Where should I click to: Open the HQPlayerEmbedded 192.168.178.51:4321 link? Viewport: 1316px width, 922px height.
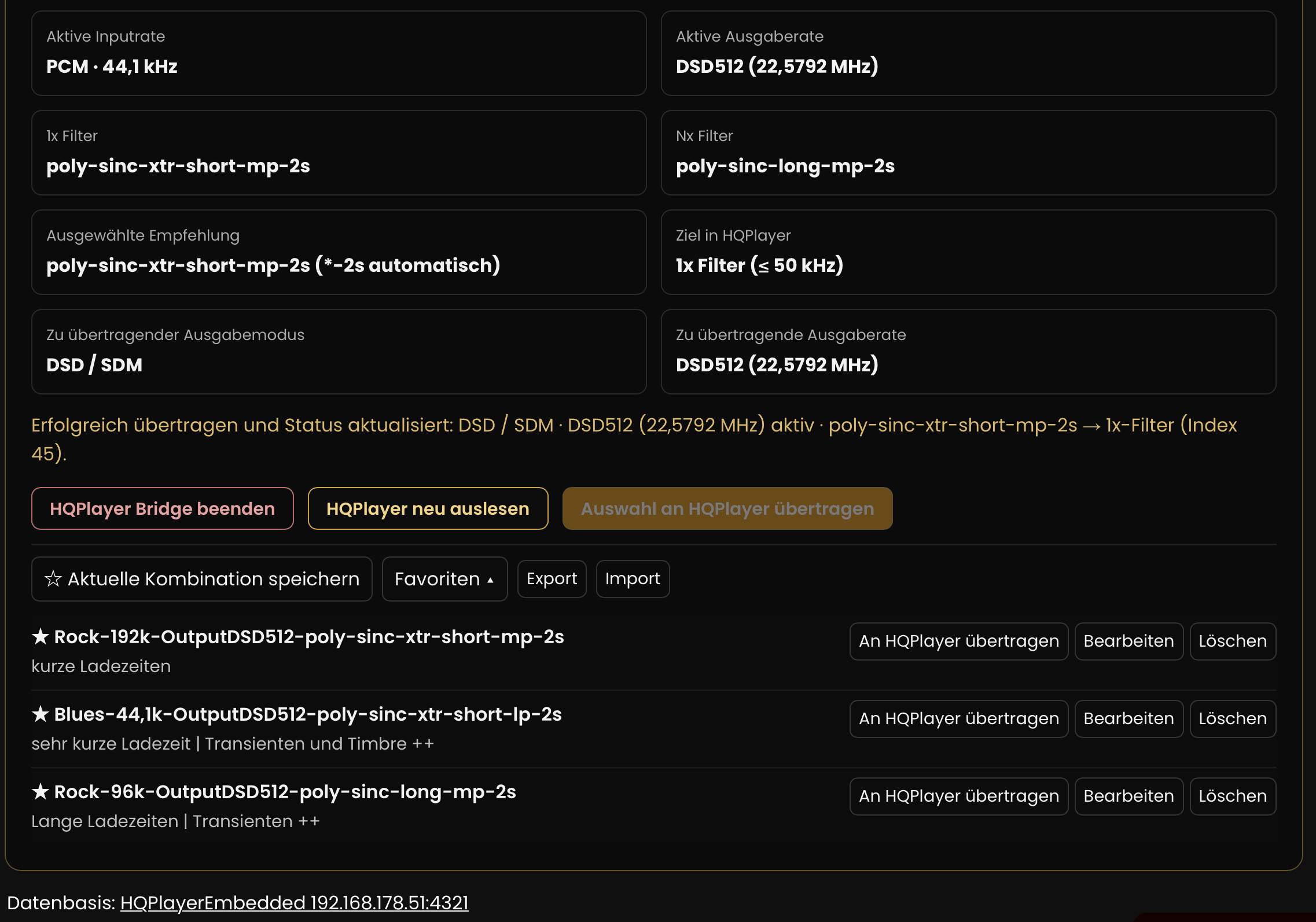[x=295, y=903]
